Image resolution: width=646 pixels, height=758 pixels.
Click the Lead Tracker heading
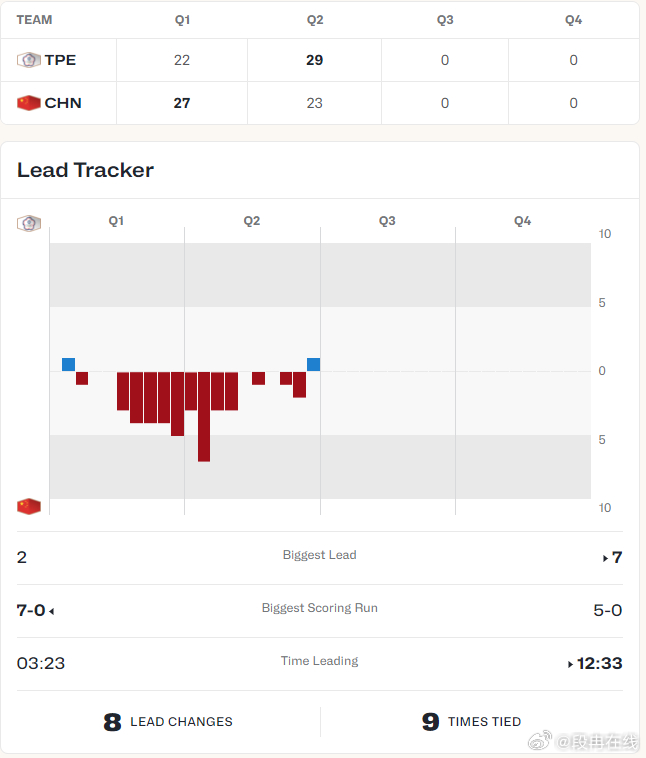[x=85, y=170]
